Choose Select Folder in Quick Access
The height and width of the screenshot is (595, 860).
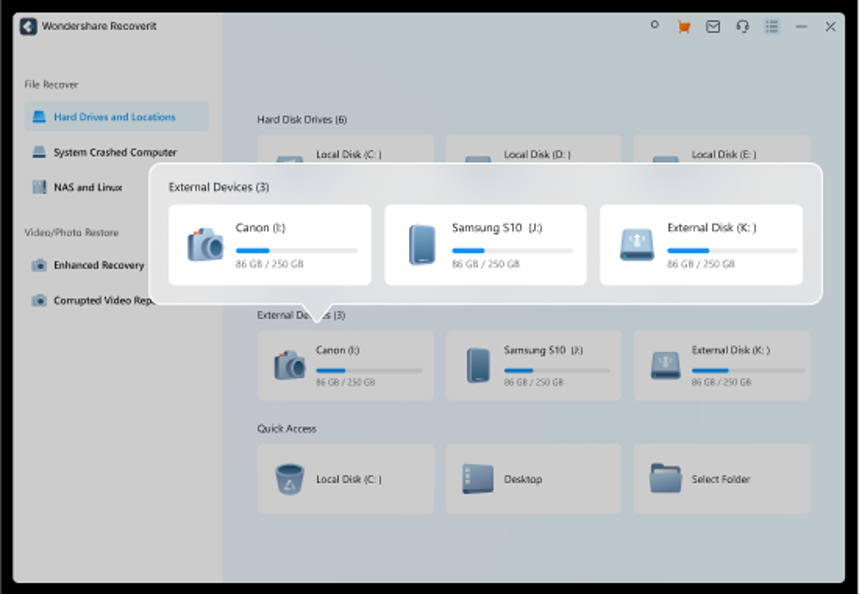[x=722, y=479]
